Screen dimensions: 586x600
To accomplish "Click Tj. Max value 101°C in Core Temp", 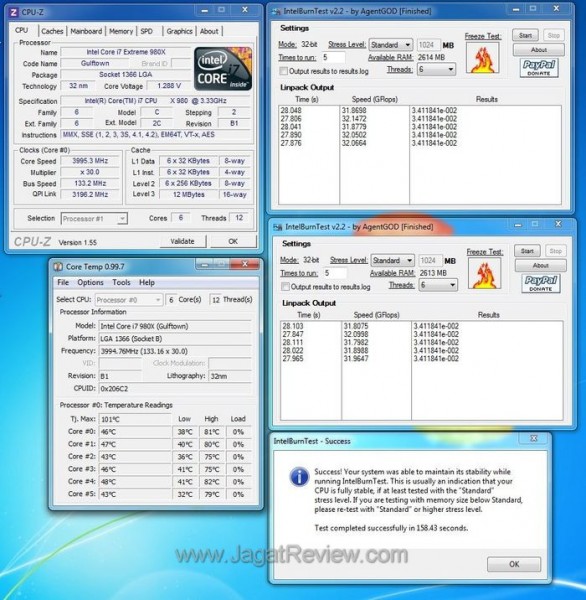I will click(x=135, y=419).
